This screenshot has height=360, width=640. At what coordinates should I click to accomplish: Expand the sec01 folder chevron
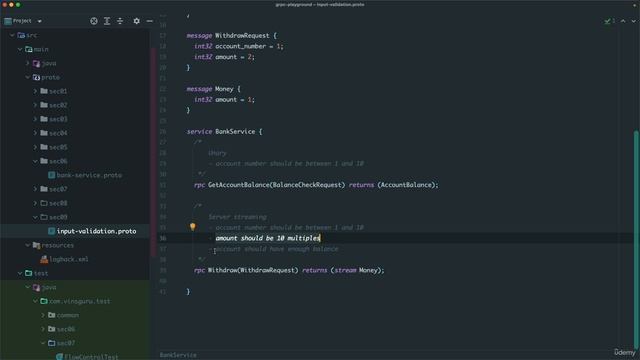(x=36, y=91)
